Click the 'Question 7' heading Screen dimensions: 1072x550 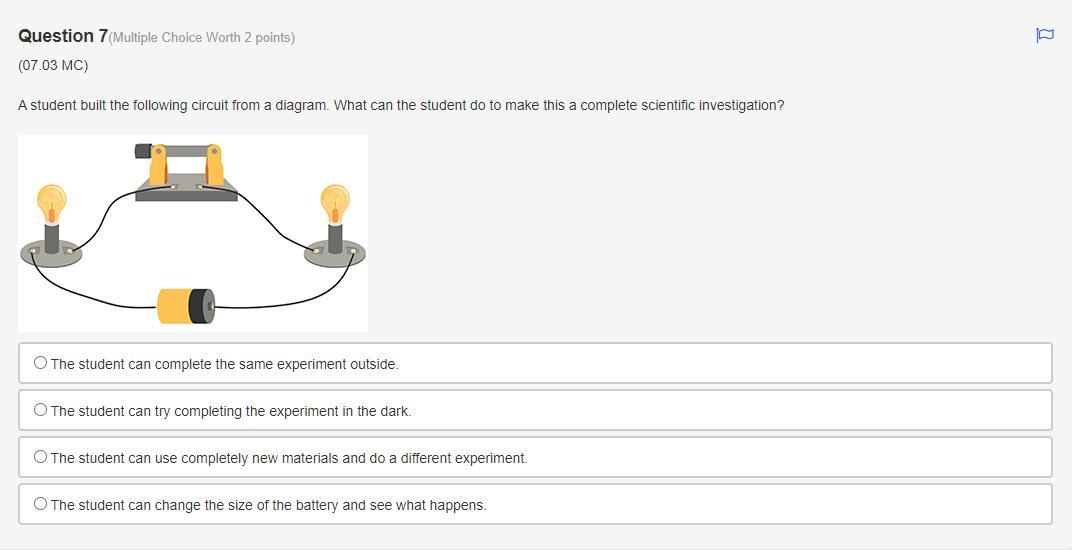[63, 36]
